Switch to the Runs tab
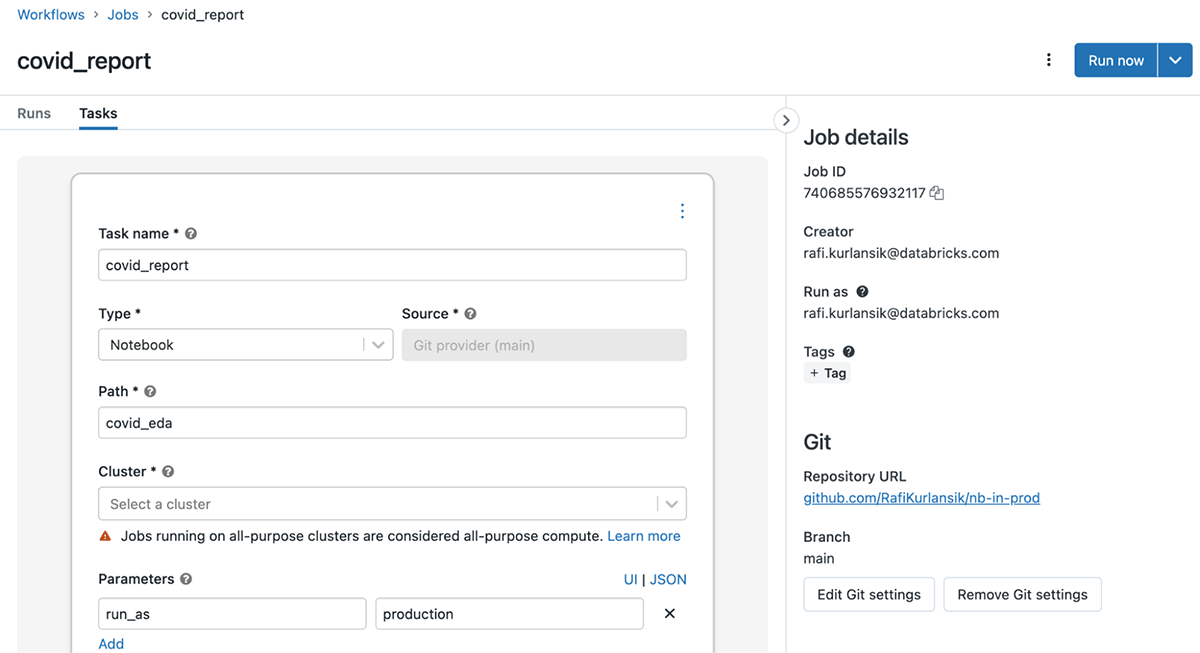Viewport: 1200px width, 653px height. [x=34, y=113]
